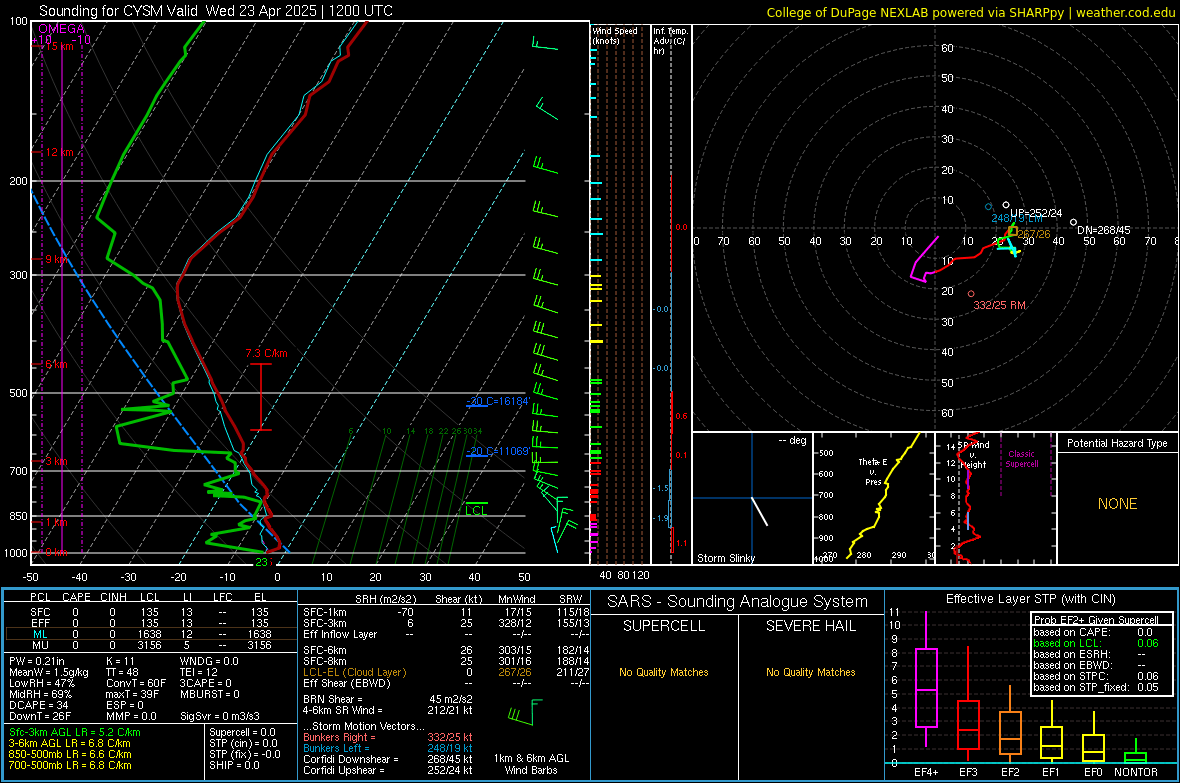Click the red Bunkers right-mover circle marker
1180x783 pixels.
pos(971,294)
